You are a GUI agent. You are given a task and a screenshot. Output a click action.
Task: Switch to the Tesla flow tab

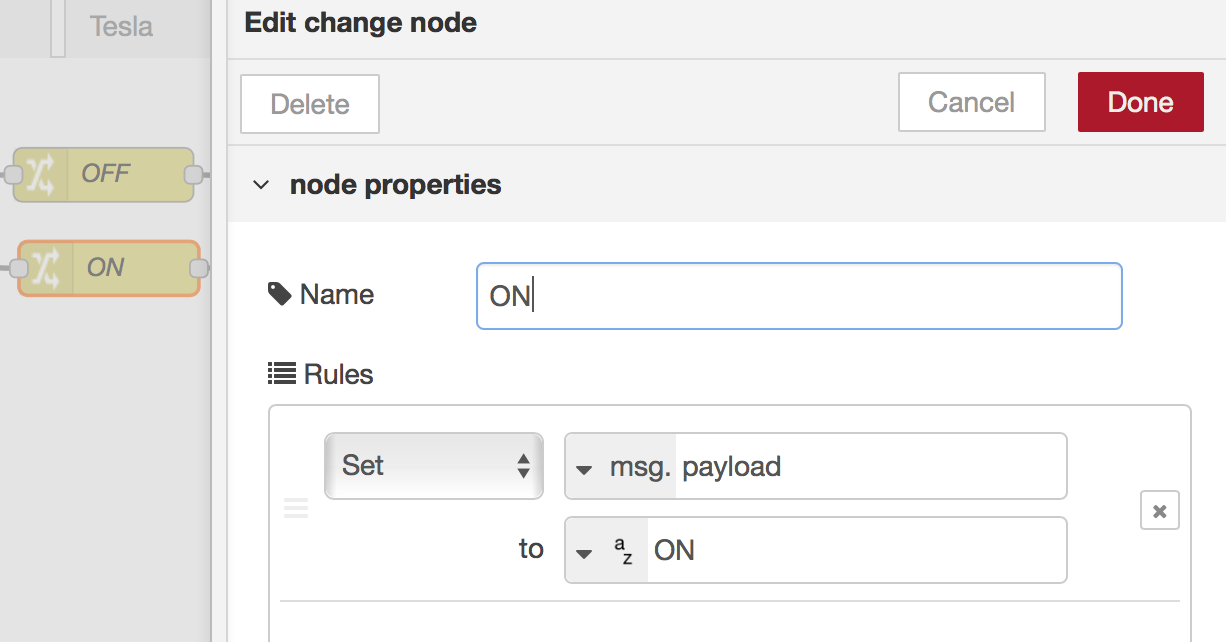[x=121, y=26]
